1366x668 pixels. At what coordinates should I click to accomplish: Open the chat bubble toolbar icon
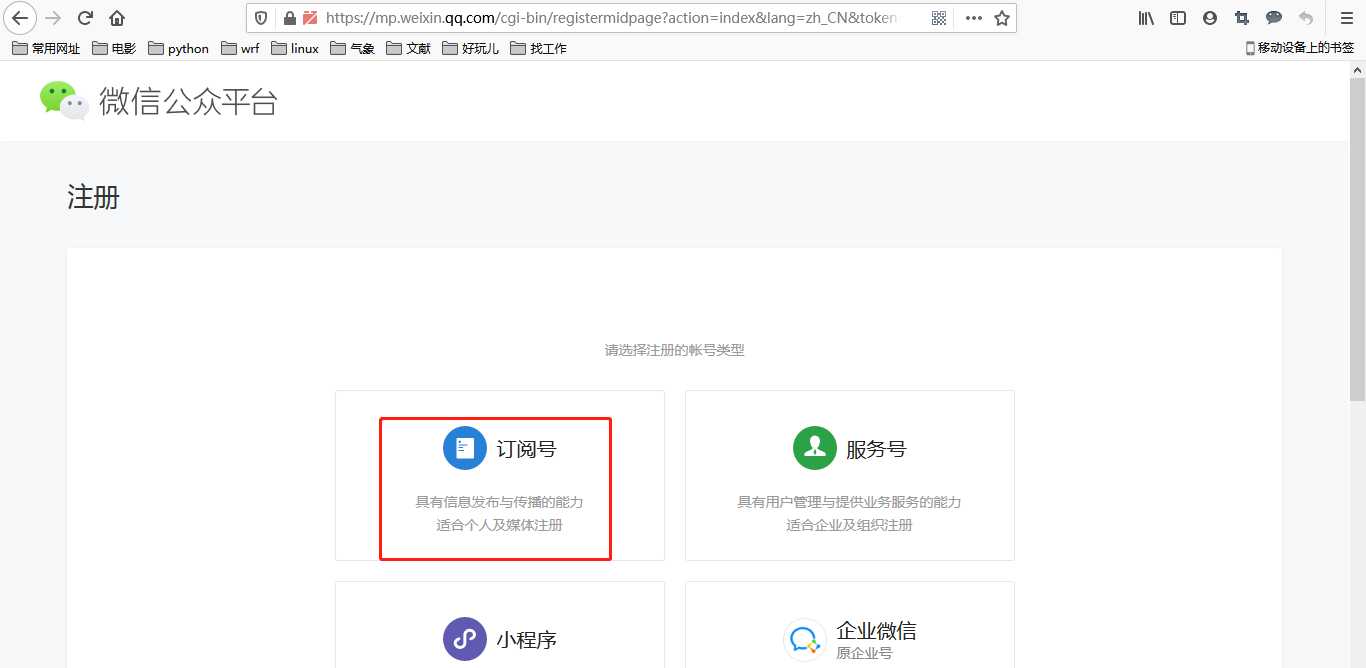1274,18
